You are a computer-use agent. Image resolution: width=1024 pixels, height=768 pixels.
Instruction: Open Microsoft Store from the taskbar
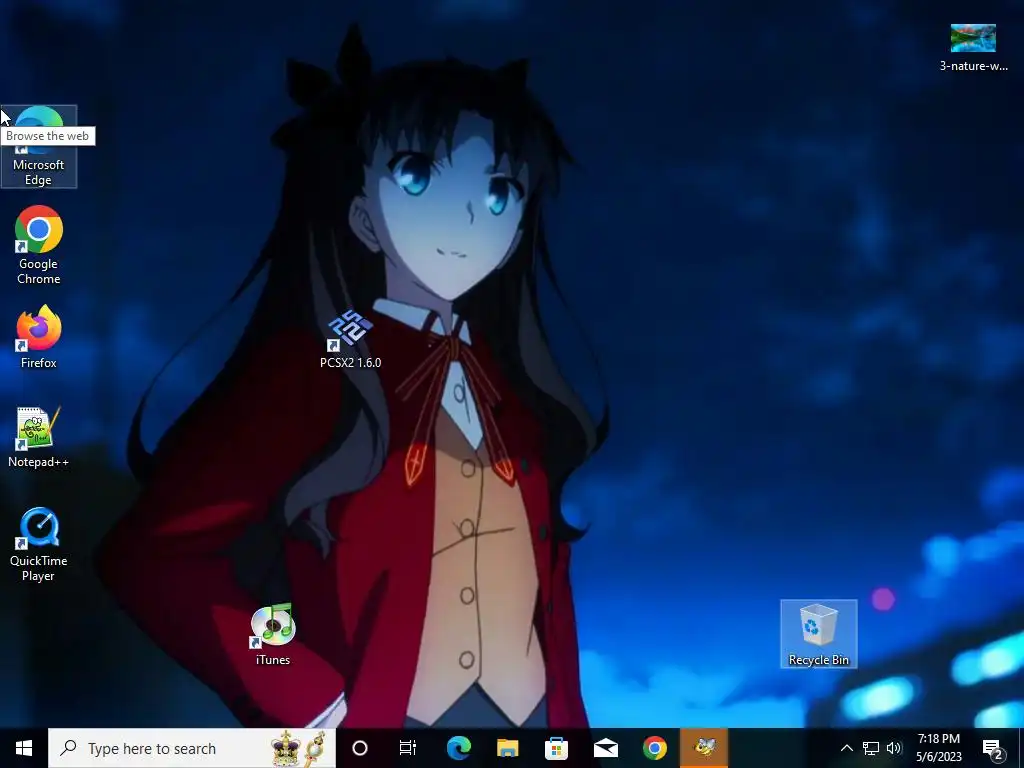[556, 748]
